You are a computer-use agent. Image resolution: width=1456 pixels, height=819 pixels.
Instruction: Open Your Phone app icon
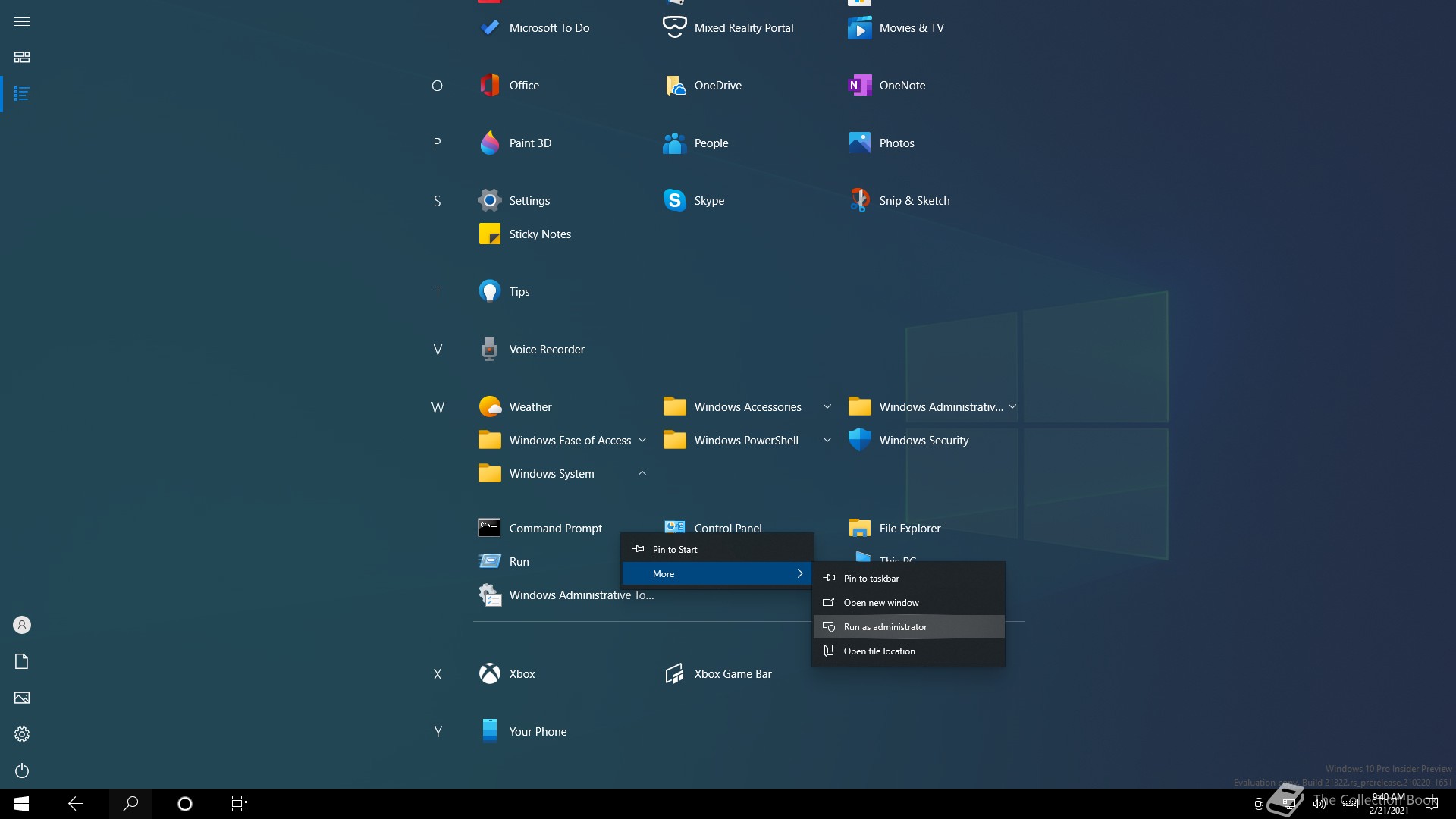click(490, 731)
